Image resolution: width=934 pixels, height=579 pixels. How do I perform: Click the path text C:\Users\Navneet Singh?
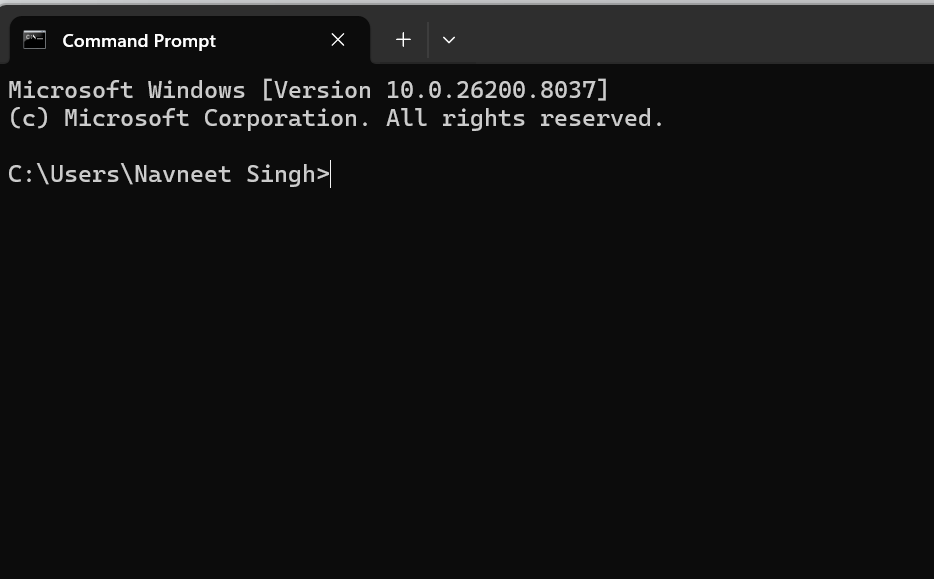160,174
